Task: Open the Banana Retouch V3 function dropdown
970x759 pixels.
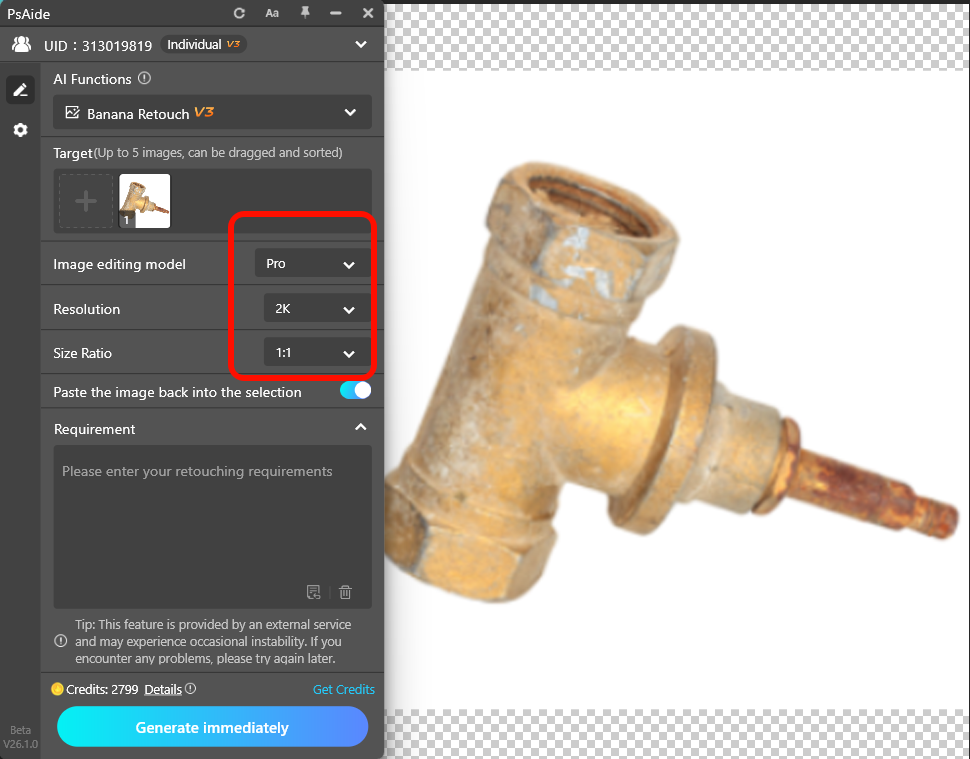Action: 212,112
